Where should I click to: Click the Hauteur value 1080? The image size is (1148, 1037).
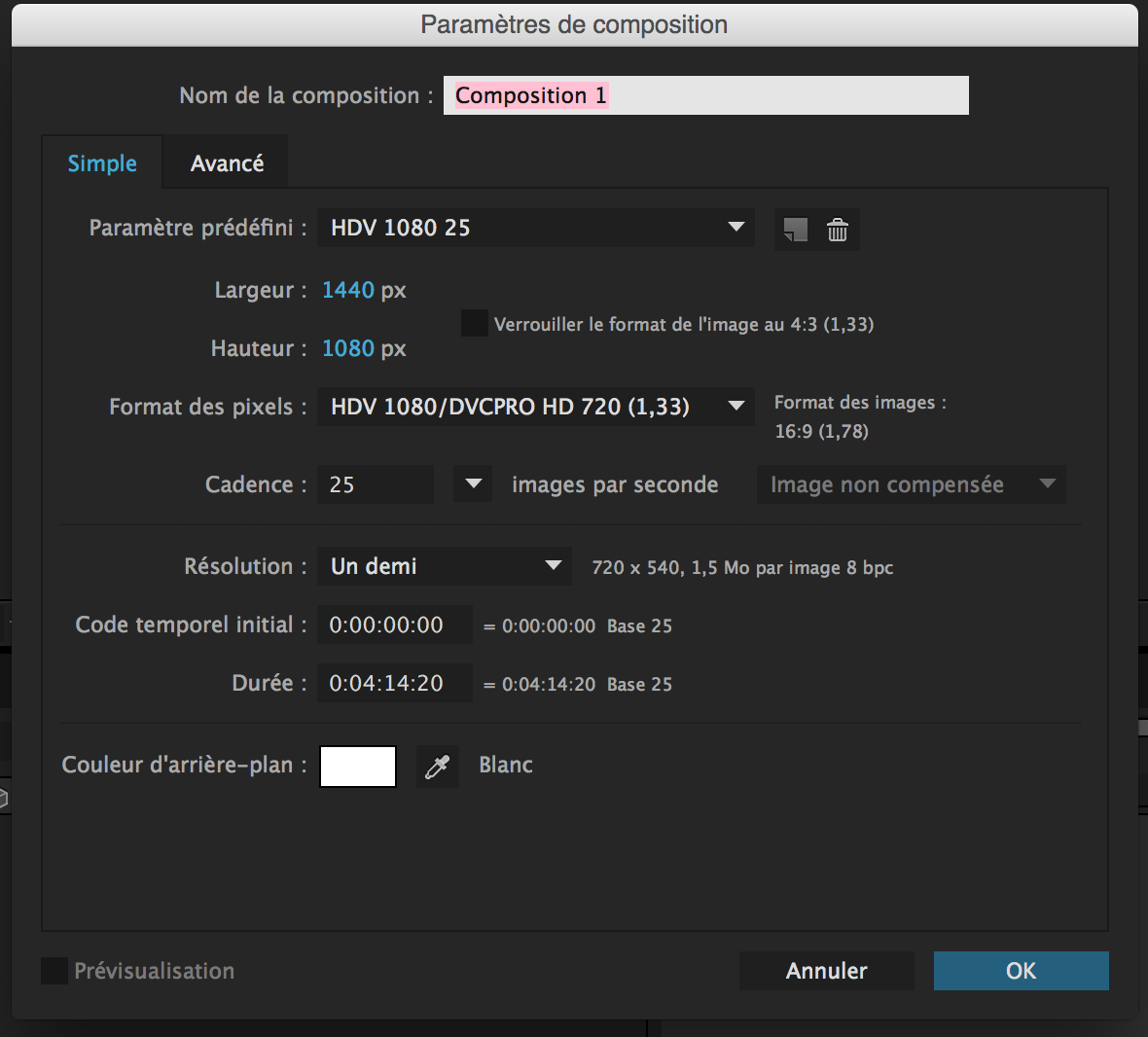pos(348,348)
